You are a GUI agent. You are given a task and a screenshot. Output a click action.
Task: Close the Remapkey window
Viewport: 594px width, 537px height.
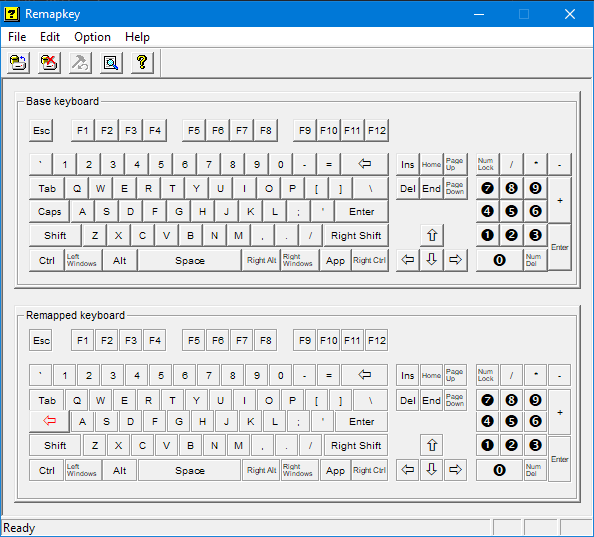[x=570, y=14]
